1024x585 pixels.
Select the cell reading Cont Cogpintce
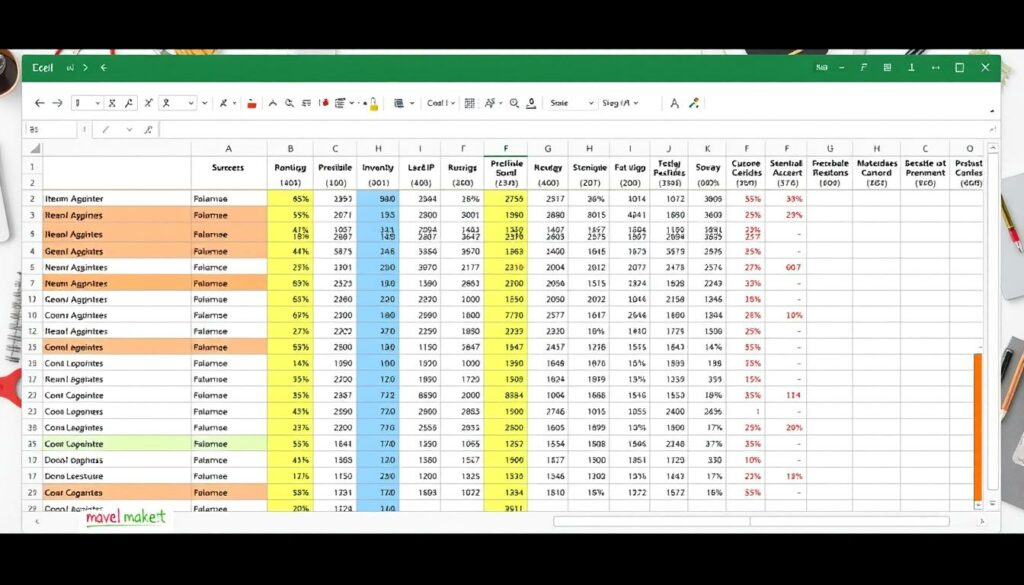point(117,396)
